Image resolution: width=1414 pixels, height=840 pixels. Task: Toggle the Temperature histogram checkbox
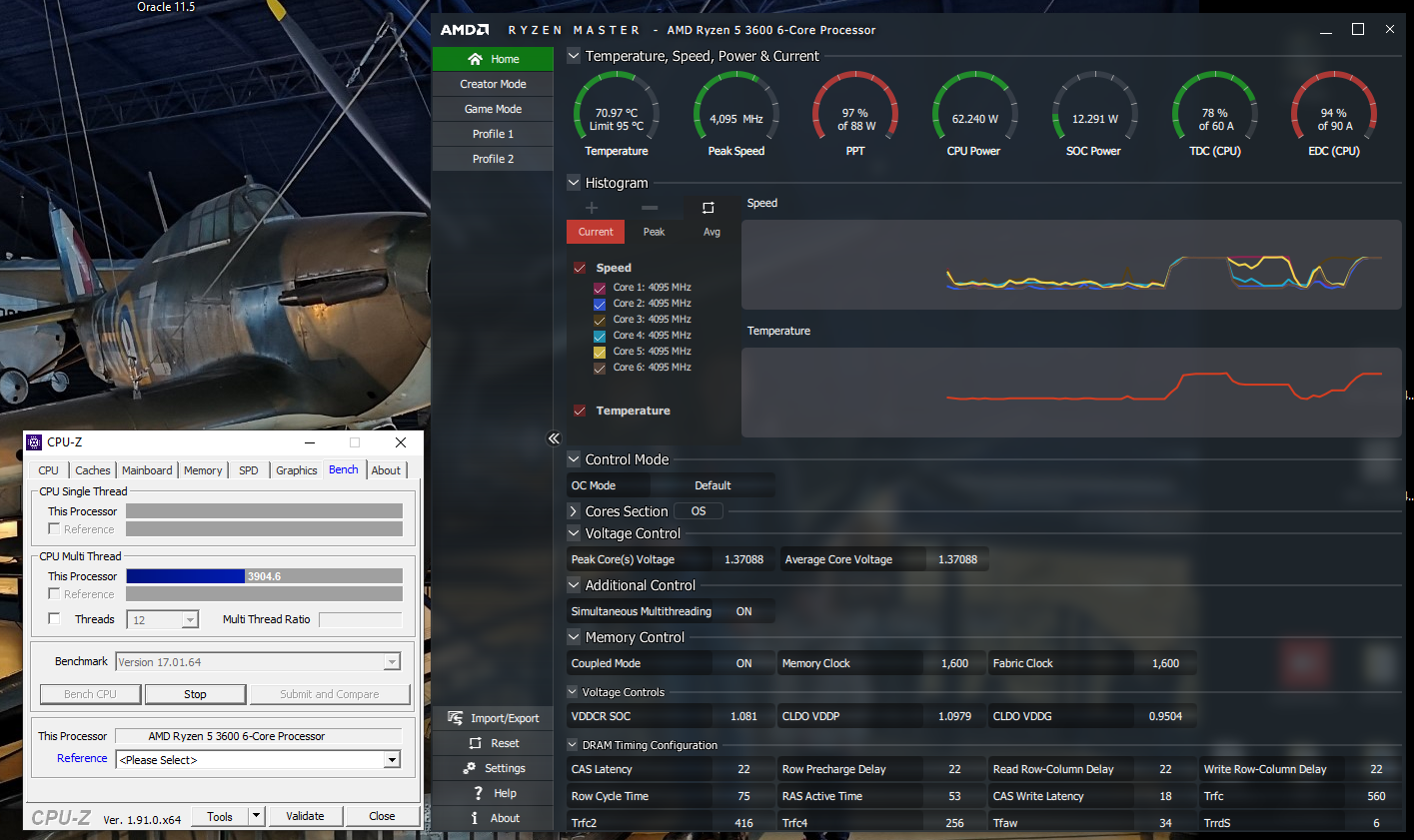(x=580, y=411)
